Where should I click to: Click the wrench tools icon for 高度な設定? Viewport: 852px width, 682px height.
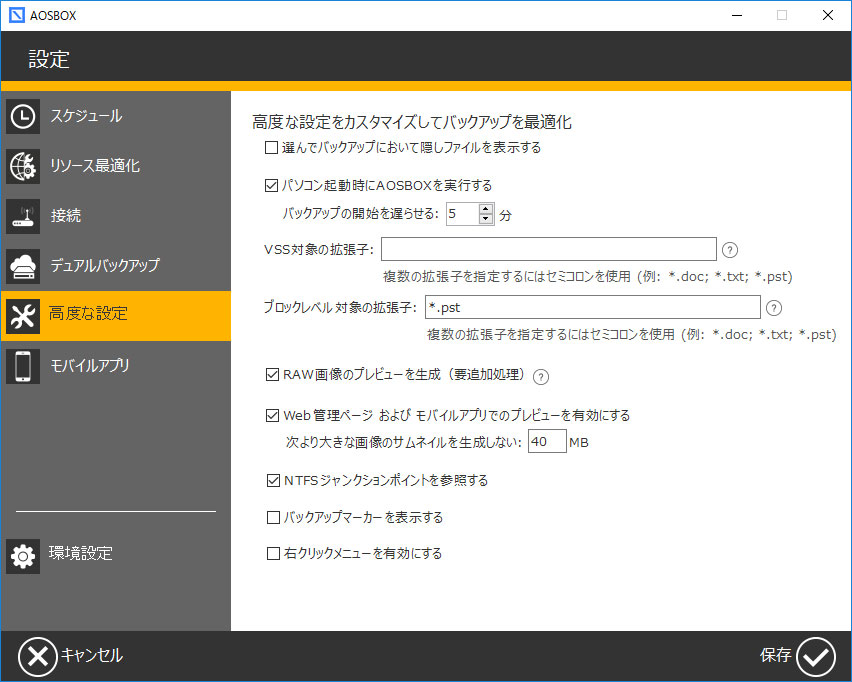23,316
